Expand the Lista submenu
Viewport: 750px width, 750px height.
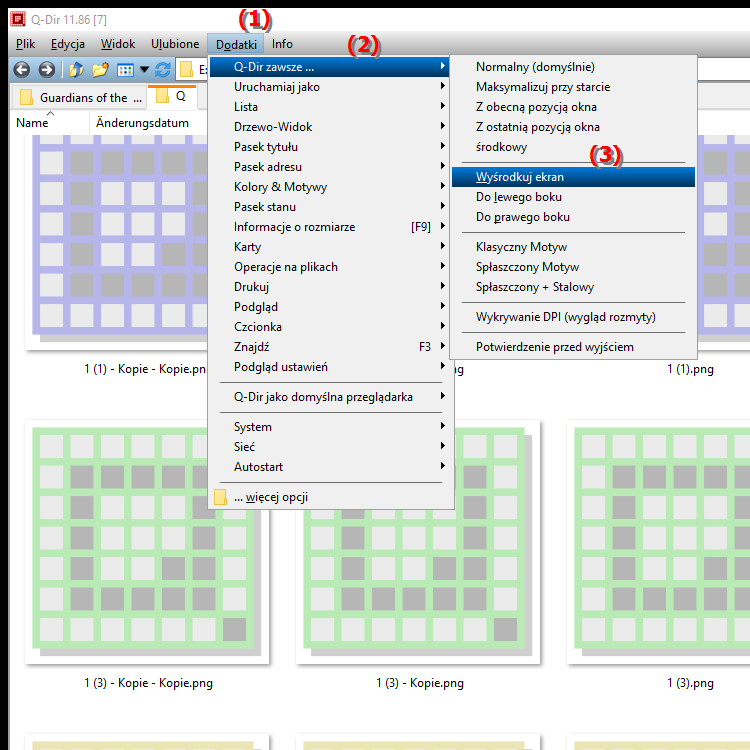(329, 107)
